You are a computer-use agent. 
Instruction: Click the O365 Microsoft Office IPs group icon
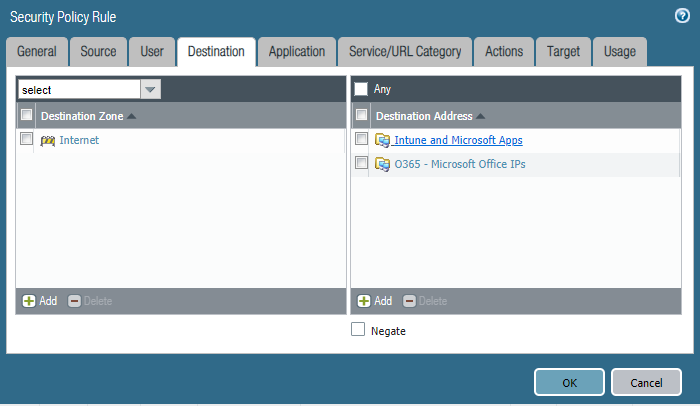[382, 164]
